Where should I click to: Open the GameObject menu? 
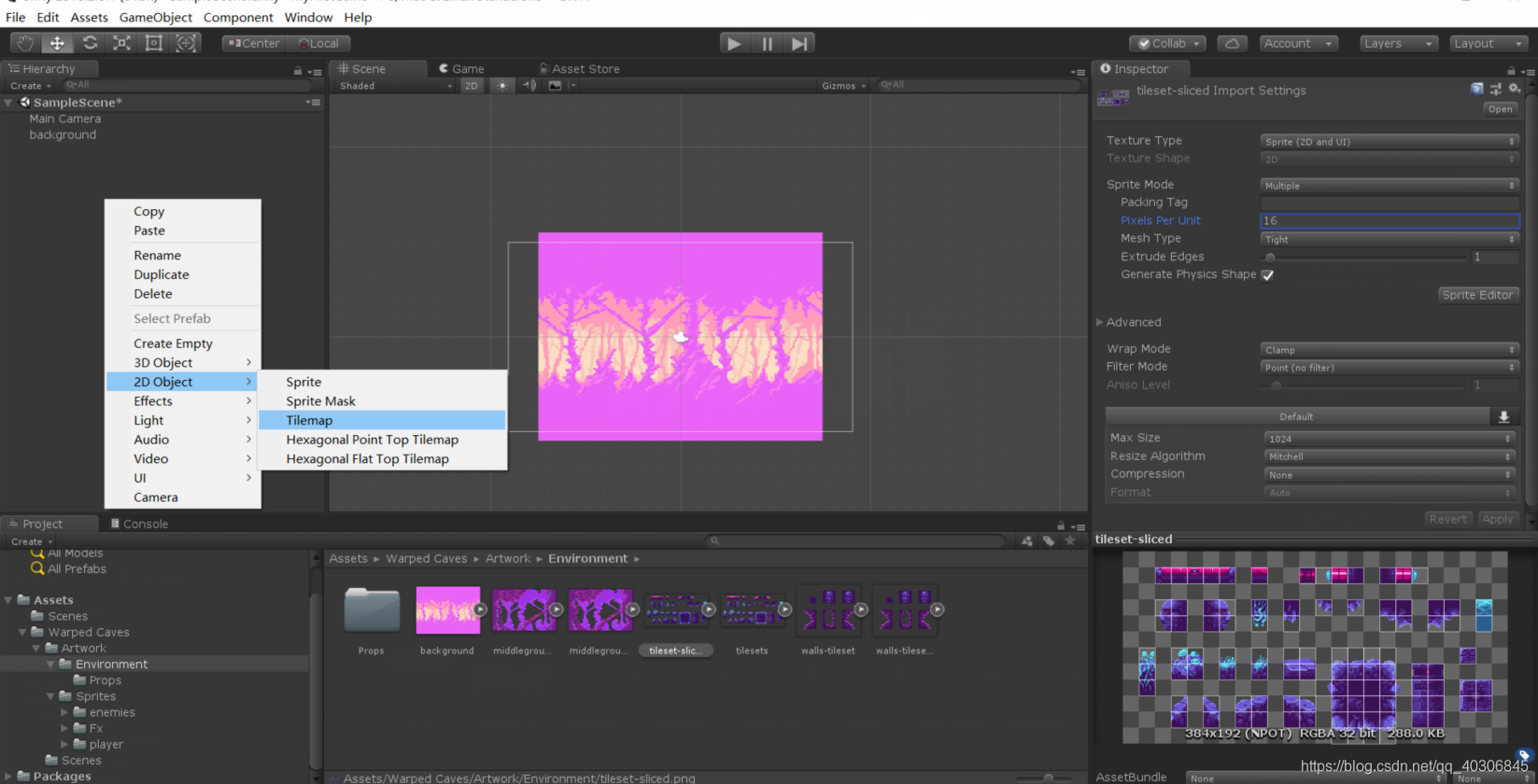click(x=155, y=17)
